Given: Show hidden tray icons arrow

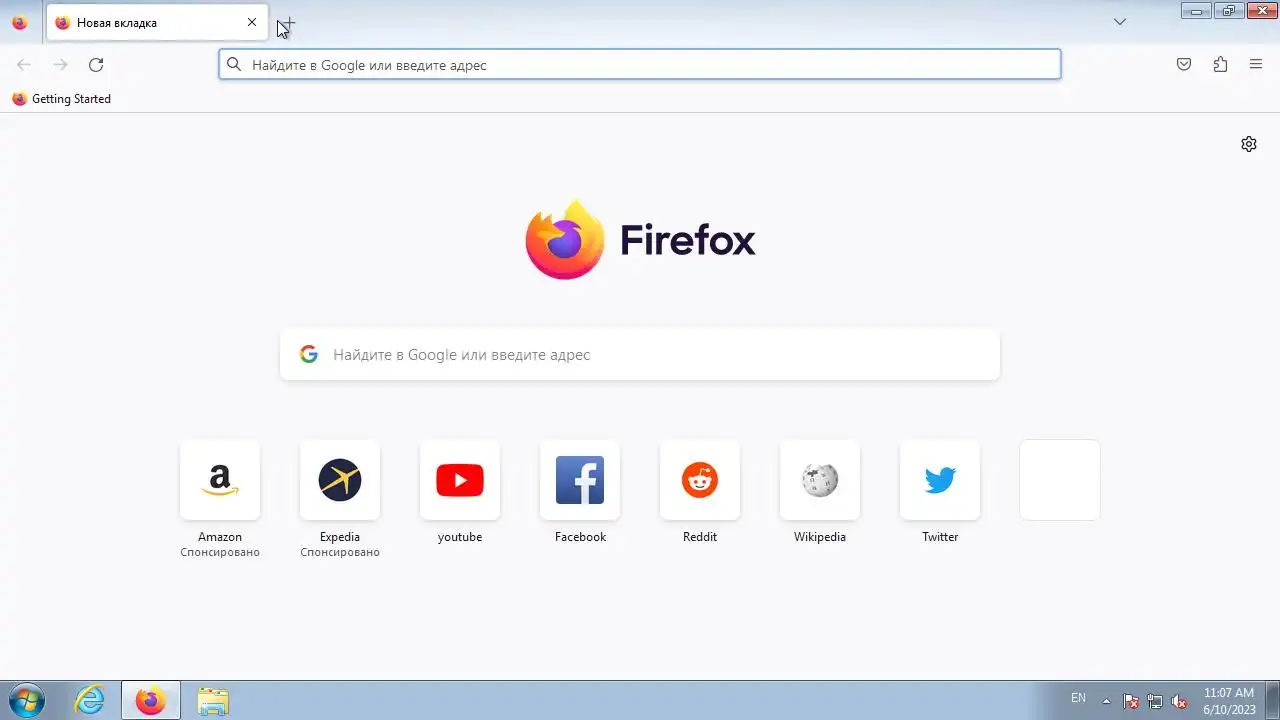Looking at the screenshot, I should (1106, 700).
